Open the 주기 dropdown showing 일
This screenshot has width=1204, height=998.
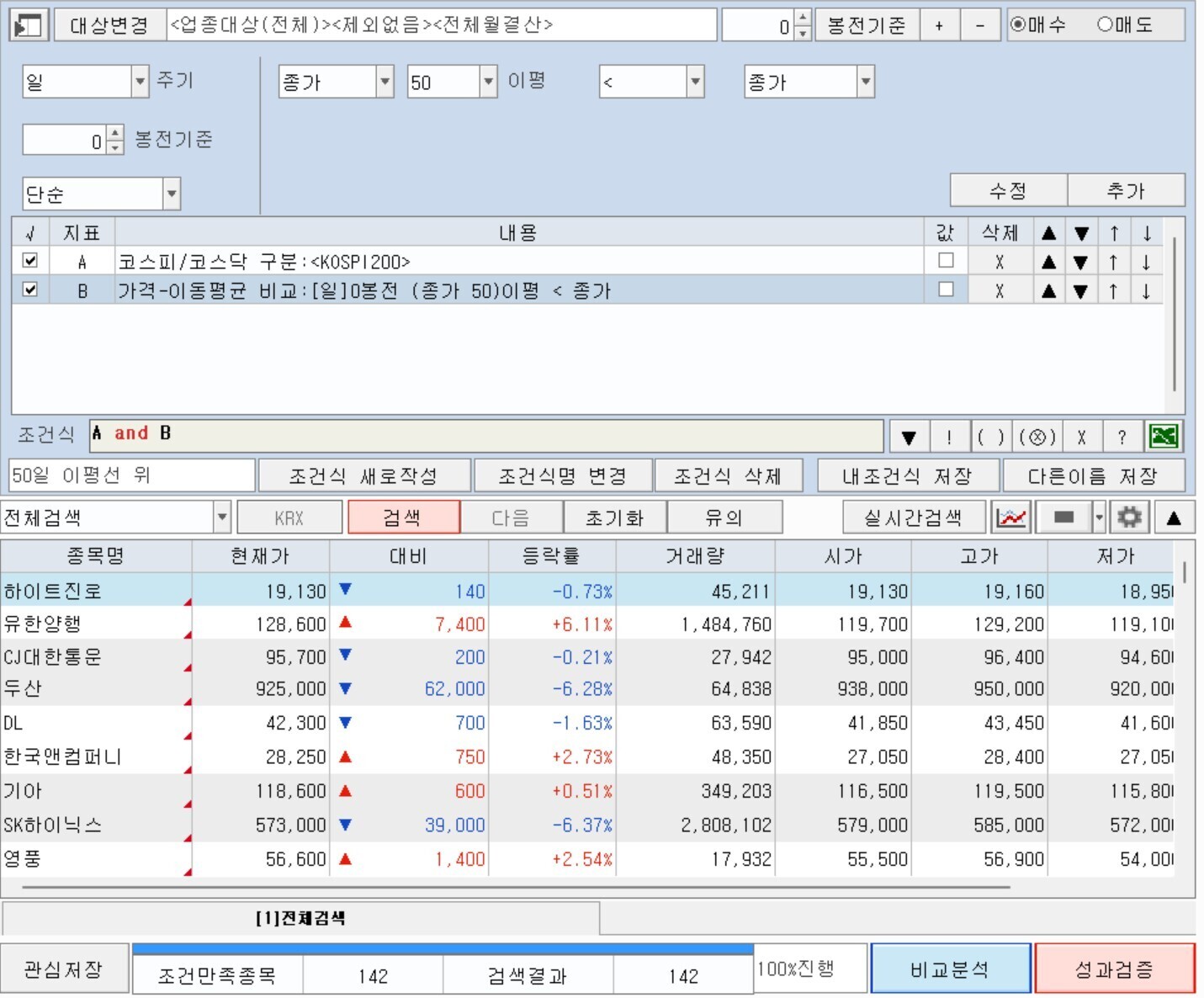140,82
